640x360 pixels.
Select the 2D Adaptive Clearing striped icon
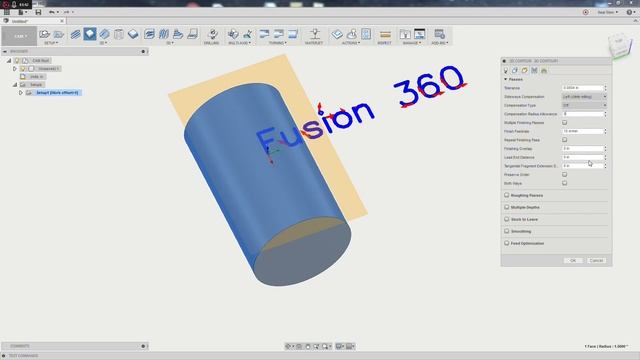(x=75, y=34)
